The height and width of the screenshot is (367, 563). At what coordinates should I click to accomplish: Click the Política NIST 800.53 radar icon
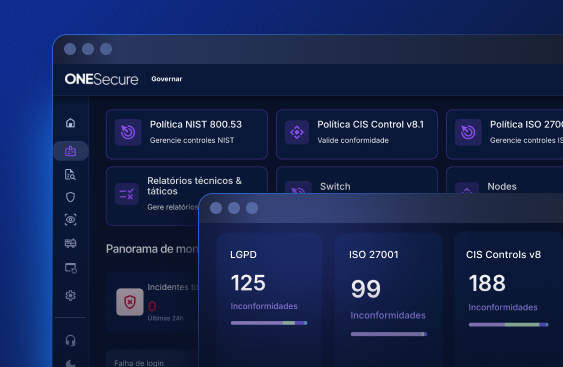click(128, 132)
